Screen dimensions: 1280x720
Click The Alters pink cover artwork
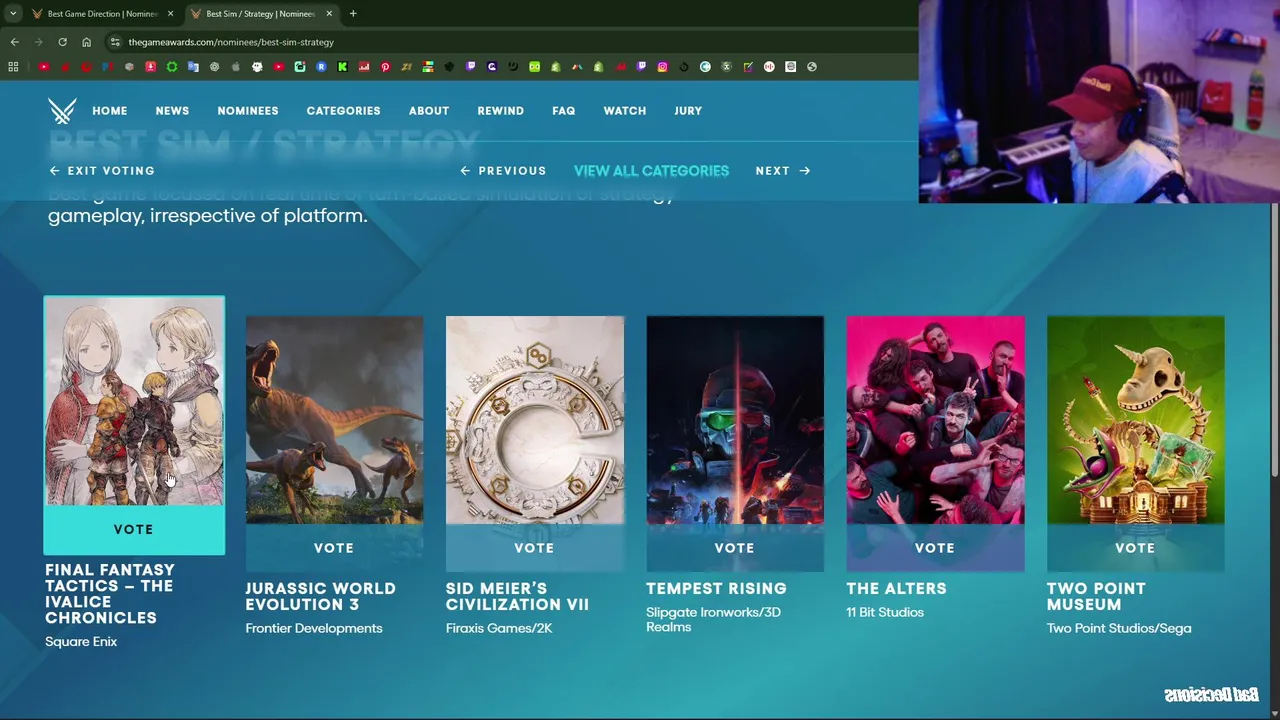pos(935,420)
